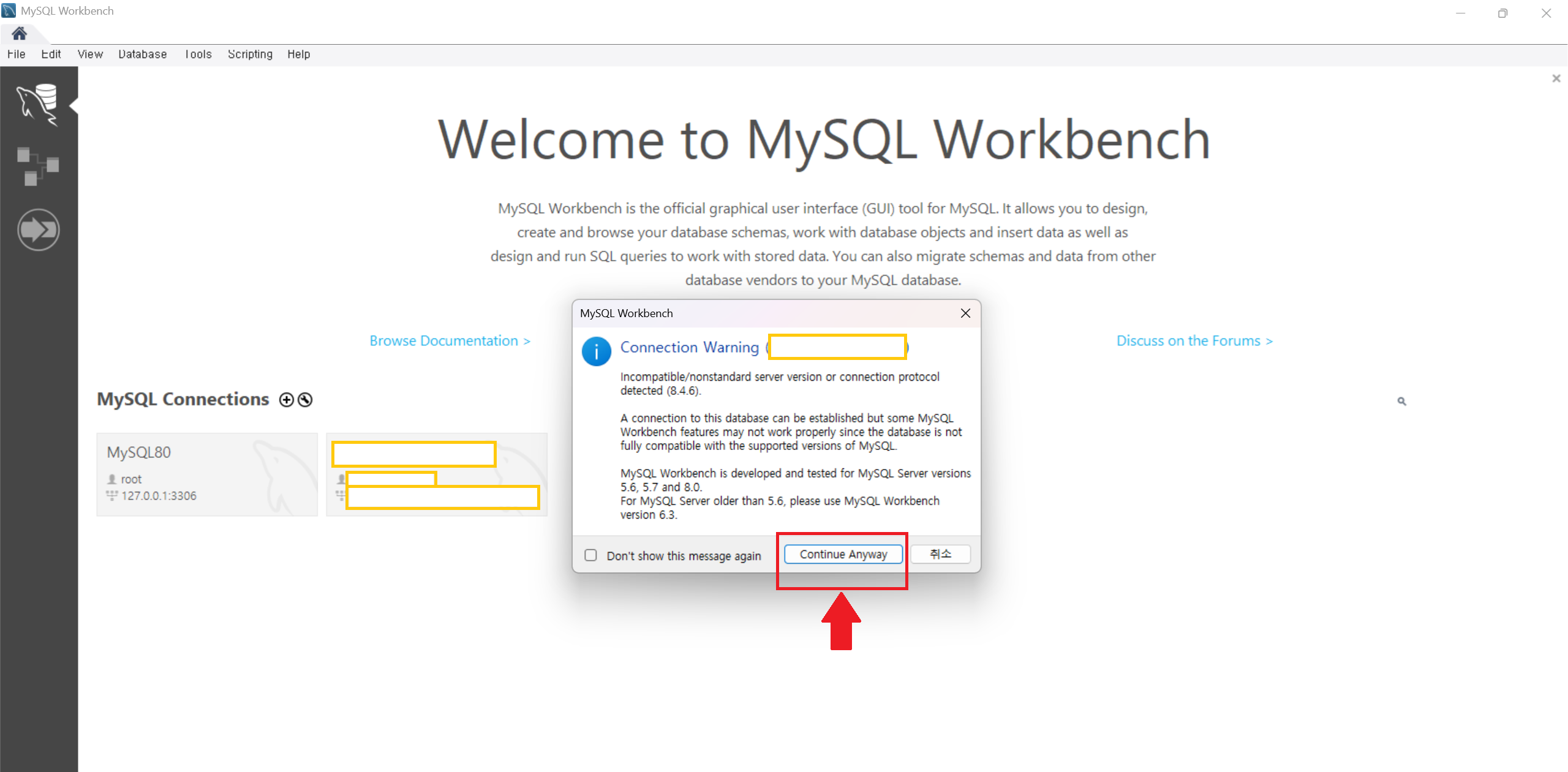Select the MySQL connections dolphin sidebar icon
Viewport: 1568px width, 772px height.
coord(38,105)
